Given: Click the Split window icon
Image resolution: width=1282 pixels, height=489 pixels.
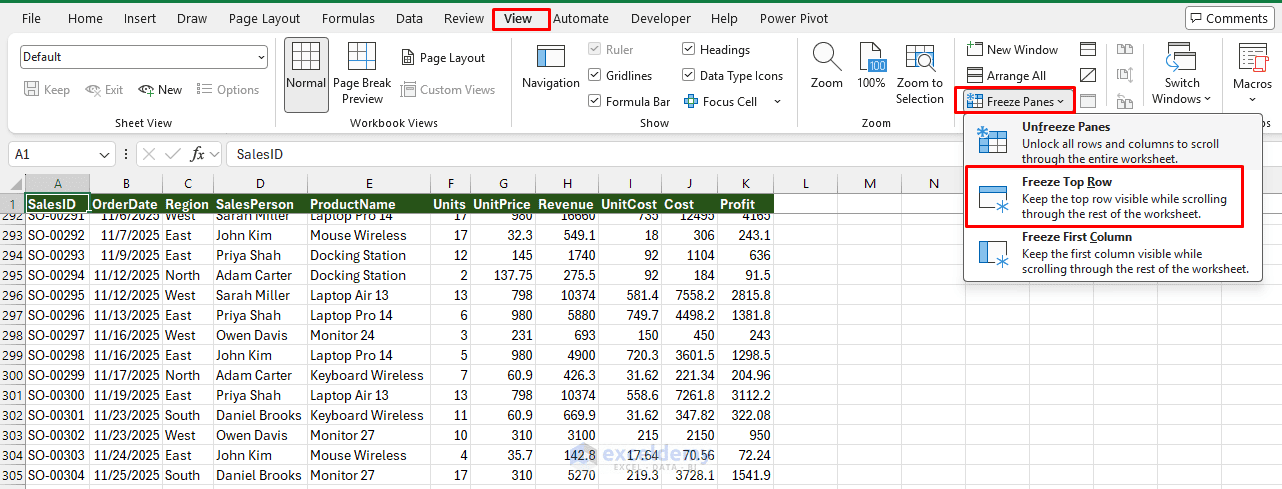Looking at the screenshot, I should pos(1088,49).
